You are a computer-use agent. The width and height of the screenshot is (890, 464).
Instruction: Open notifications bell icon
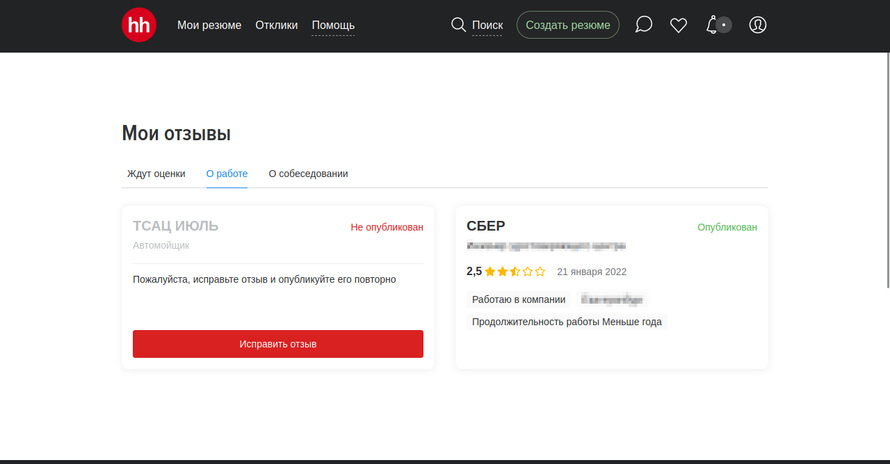pos(712,24)
